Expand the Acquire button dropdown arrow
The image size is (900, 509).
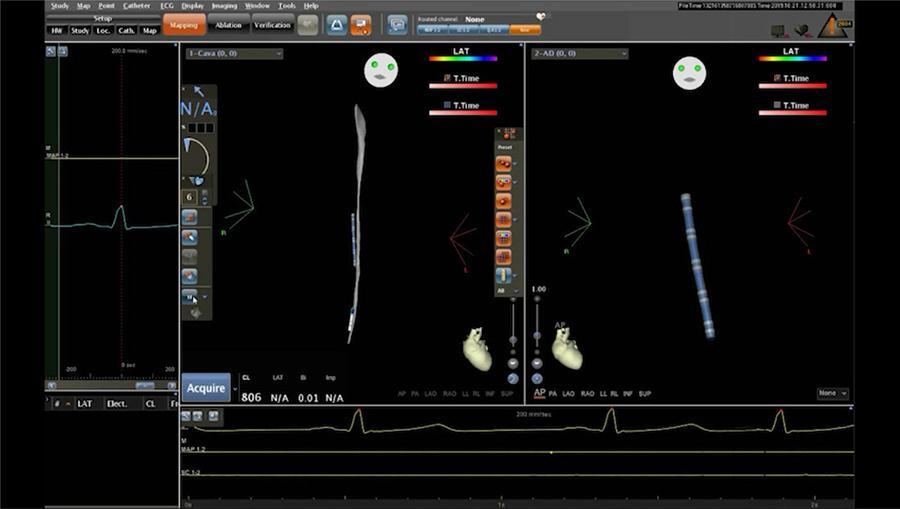235,388
